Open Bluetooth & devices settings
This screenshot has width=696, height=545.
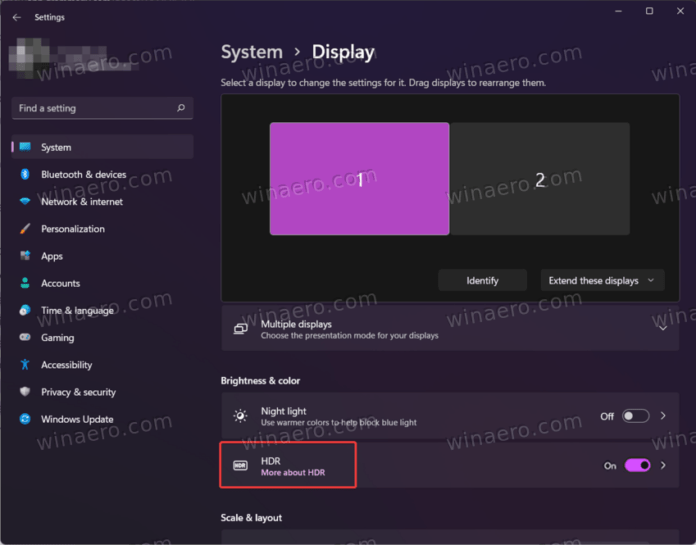[x=102, y=174]
